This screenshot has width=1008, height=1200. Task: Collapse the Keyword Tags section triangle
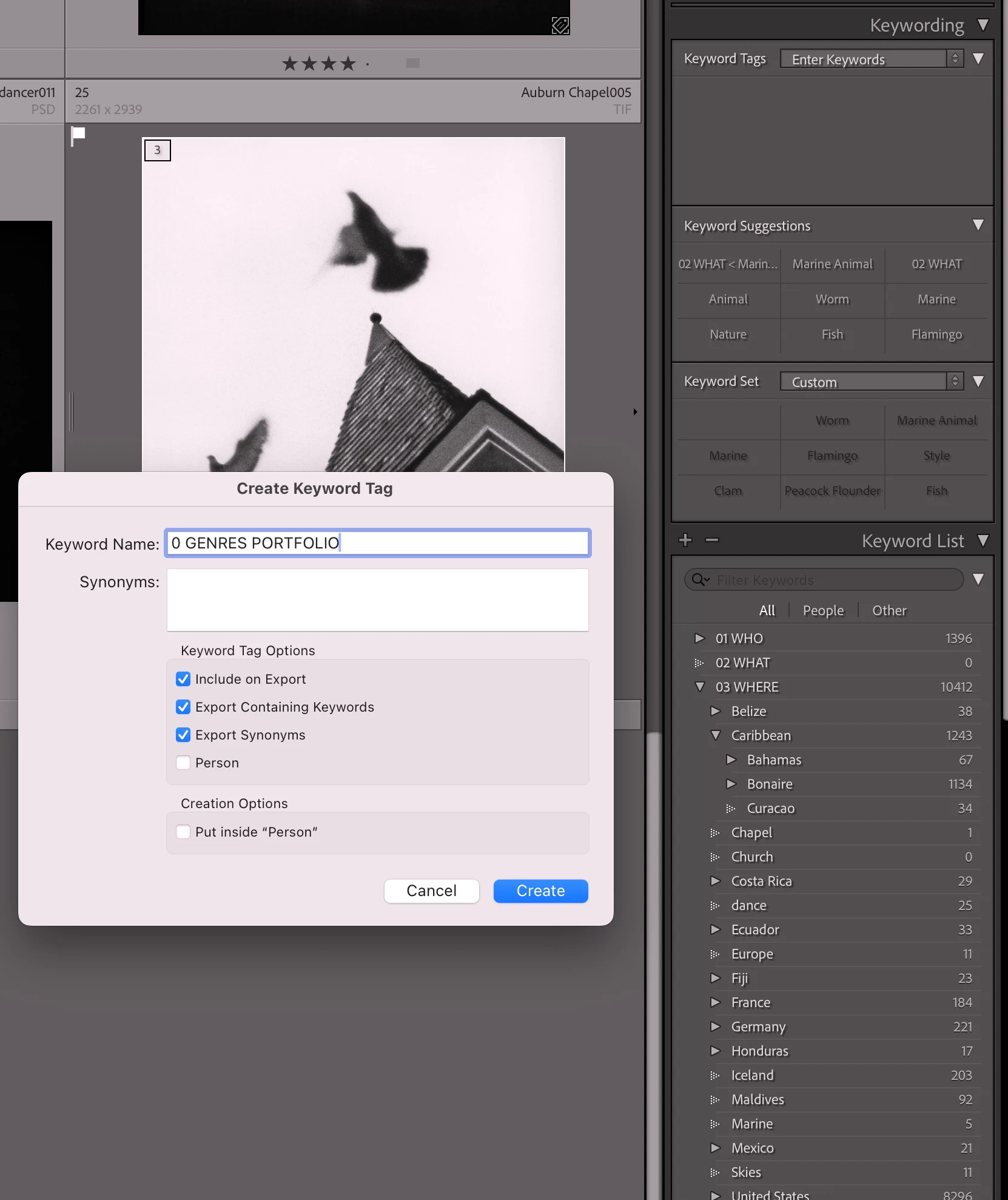coord(978,58)
